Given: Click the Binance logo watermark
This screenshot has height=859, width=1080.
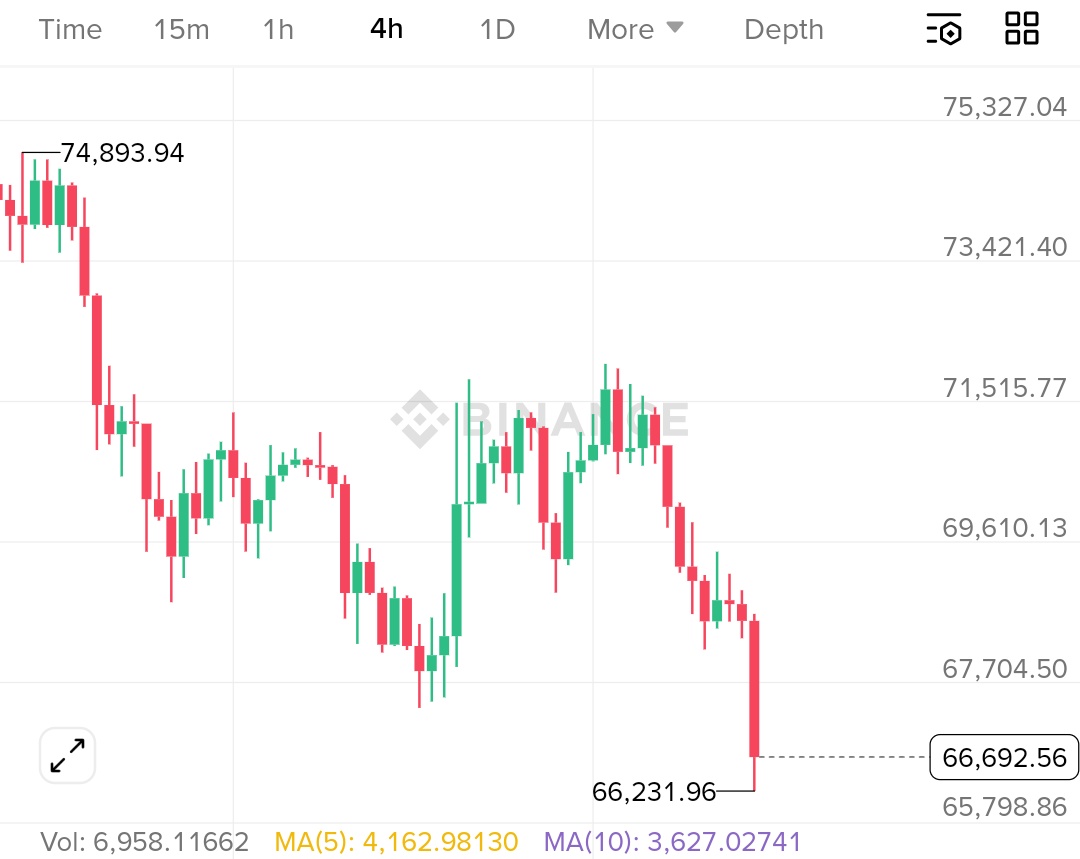Looking at the screenshot, I should (x=540, y=420).
